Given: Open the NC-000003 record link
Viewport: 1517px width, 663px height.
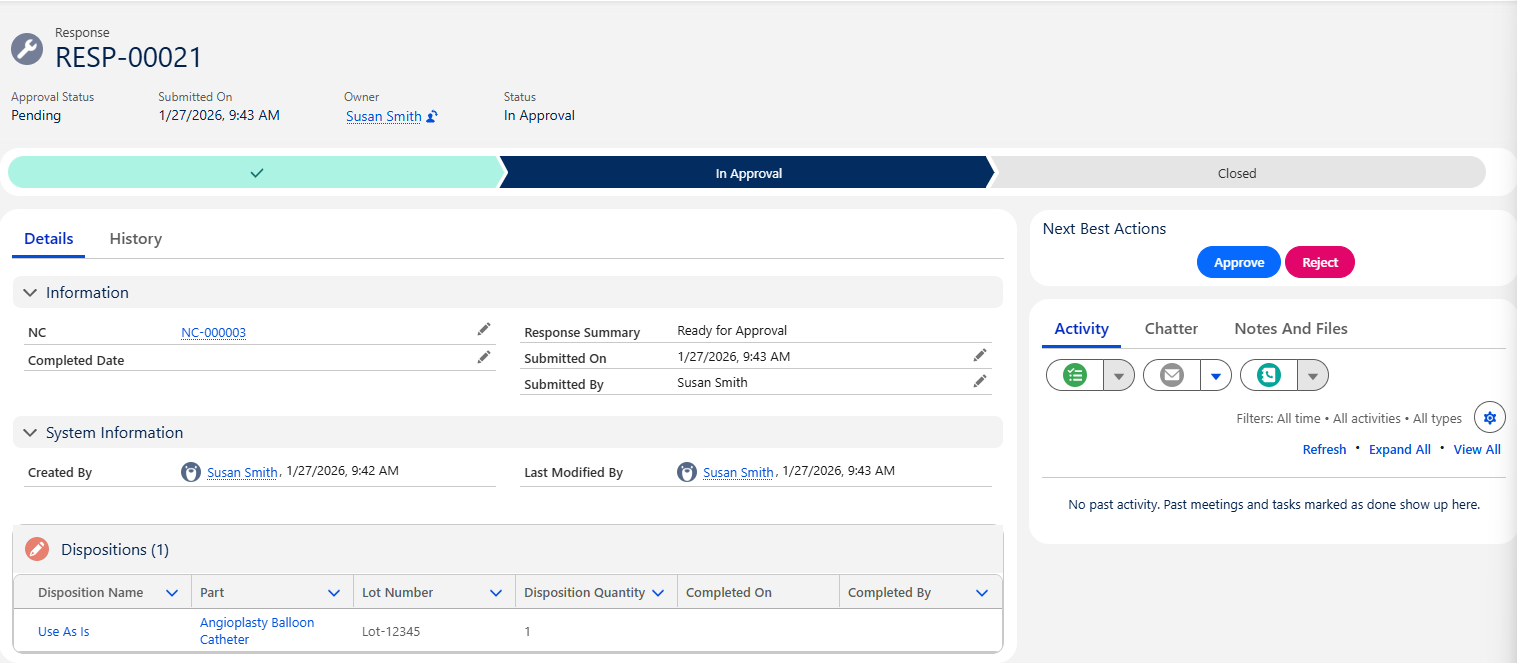Looking at the screenshot, I should [213, 333].
